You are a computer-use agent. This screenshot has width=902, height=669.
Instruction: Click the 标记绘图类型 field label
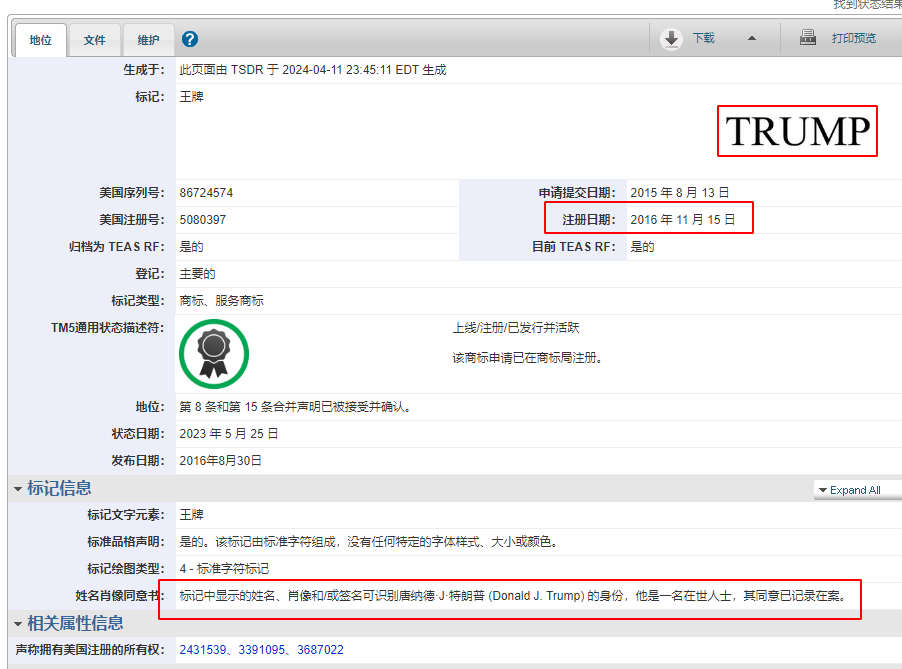click(x=126, y=569)
